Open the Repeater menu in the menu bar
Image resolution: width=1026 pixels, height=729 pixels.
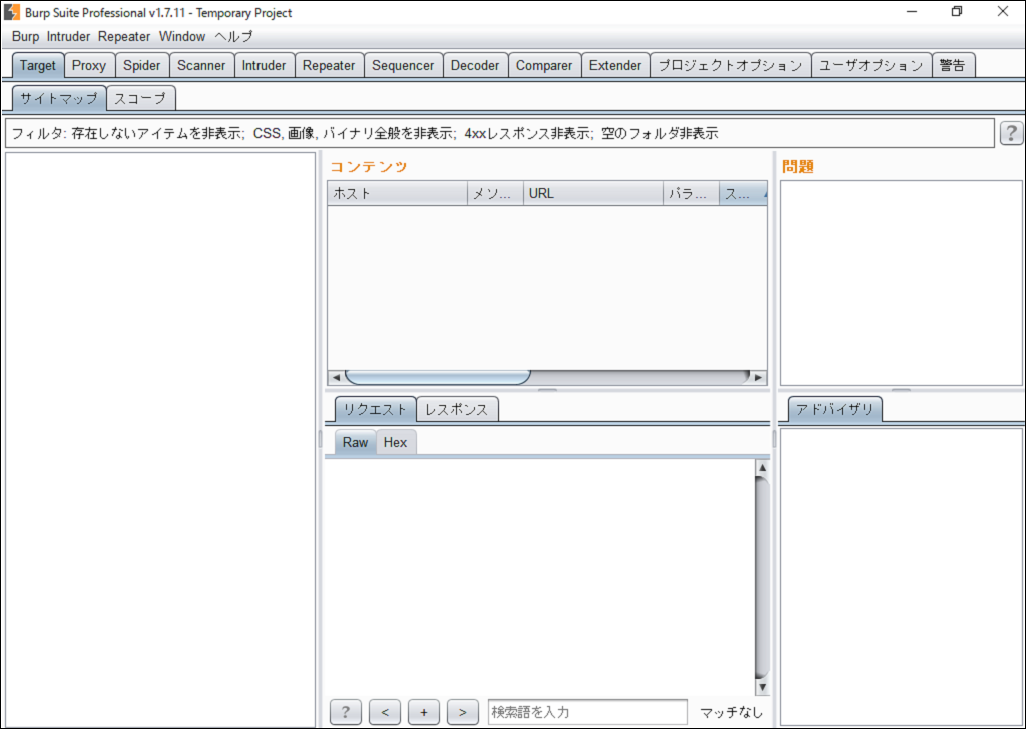click(x=124, y=37)
